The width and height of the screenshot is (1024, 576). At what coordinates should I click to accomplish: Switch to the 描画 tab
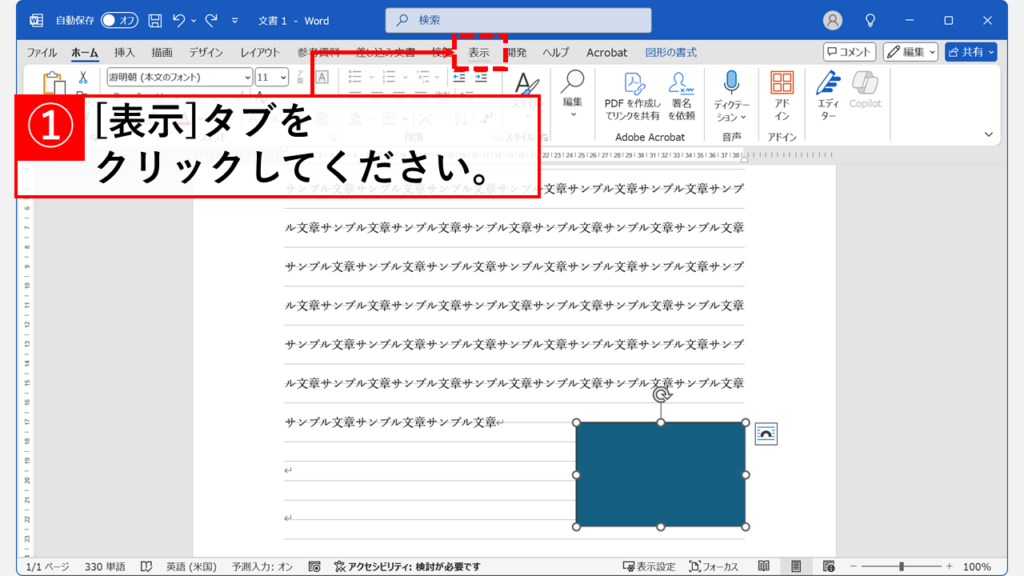(162, 52)
